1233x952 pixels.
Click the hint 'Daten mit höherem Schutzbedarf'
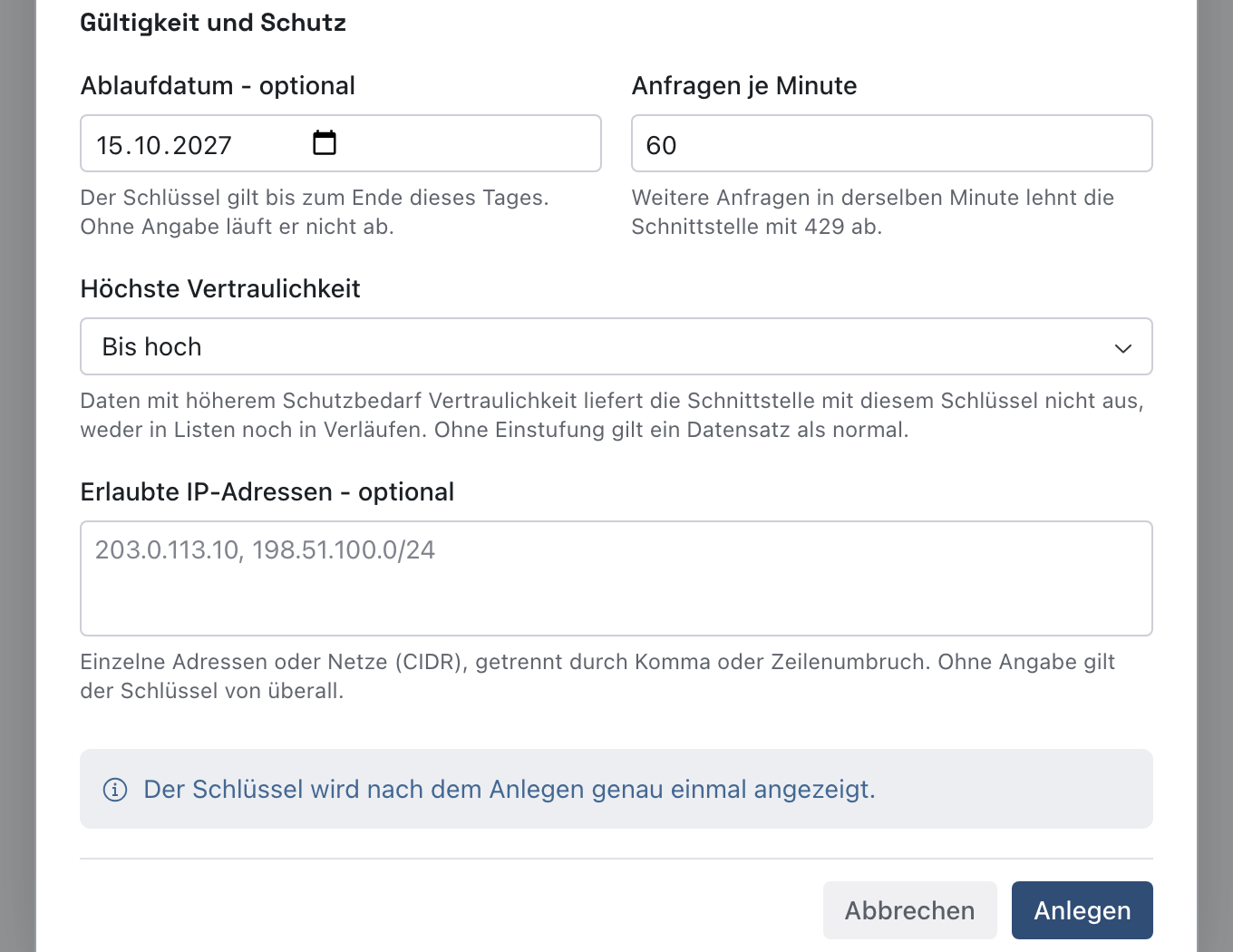(612, 415)
